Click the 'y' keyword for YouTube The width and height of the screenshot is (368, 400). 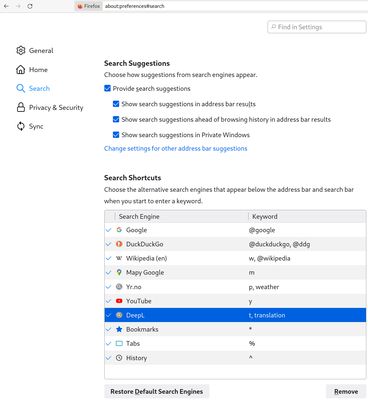pyautogui.click(x=250, y=301)
